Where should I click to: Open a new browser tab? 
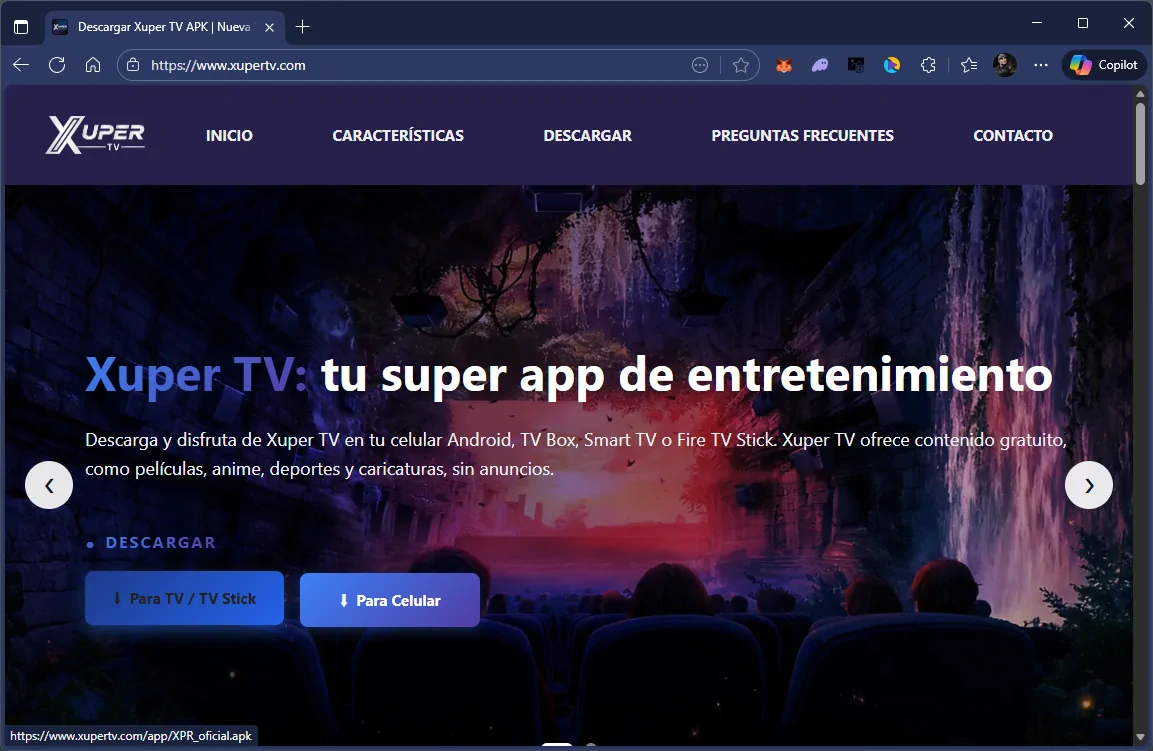[x=302, y=27]
